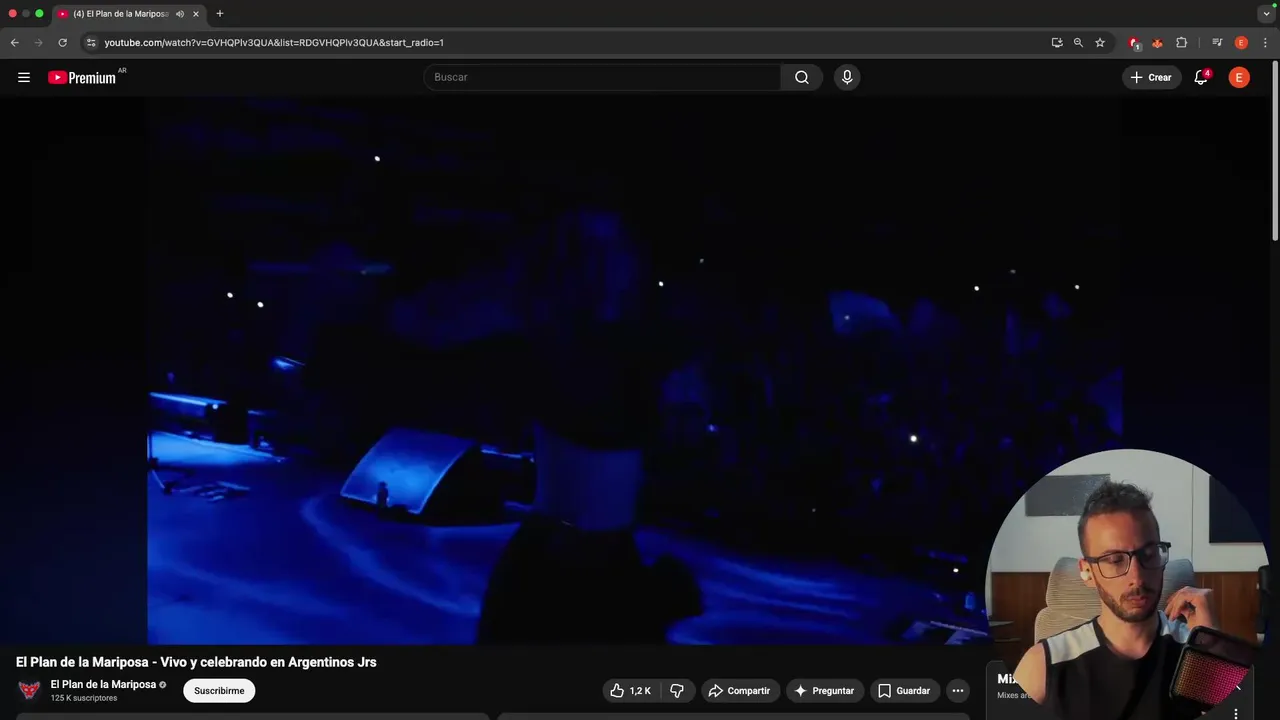Expand tab search dropdown arrow
1280x720 pixels.
1266,14
